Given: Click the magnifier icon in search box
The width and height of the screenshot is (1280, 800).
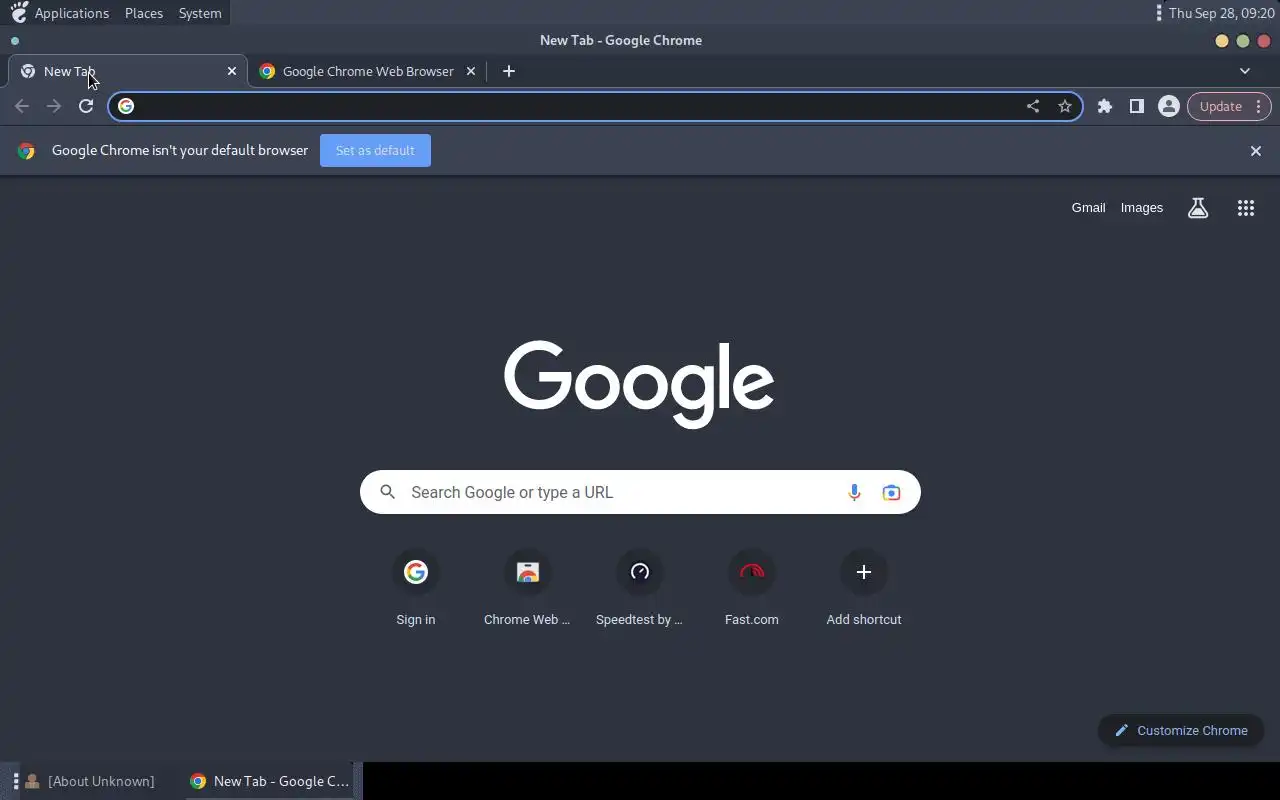Looking at the screenshot, I should (x=388, y=492).
